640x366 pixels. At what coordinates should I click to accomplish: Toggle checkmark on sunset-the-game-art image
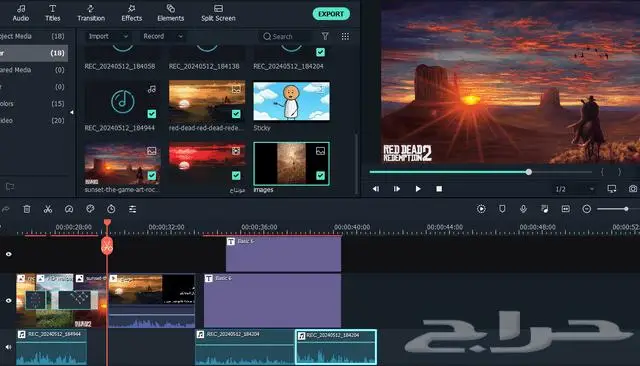(x=152, y=175)
